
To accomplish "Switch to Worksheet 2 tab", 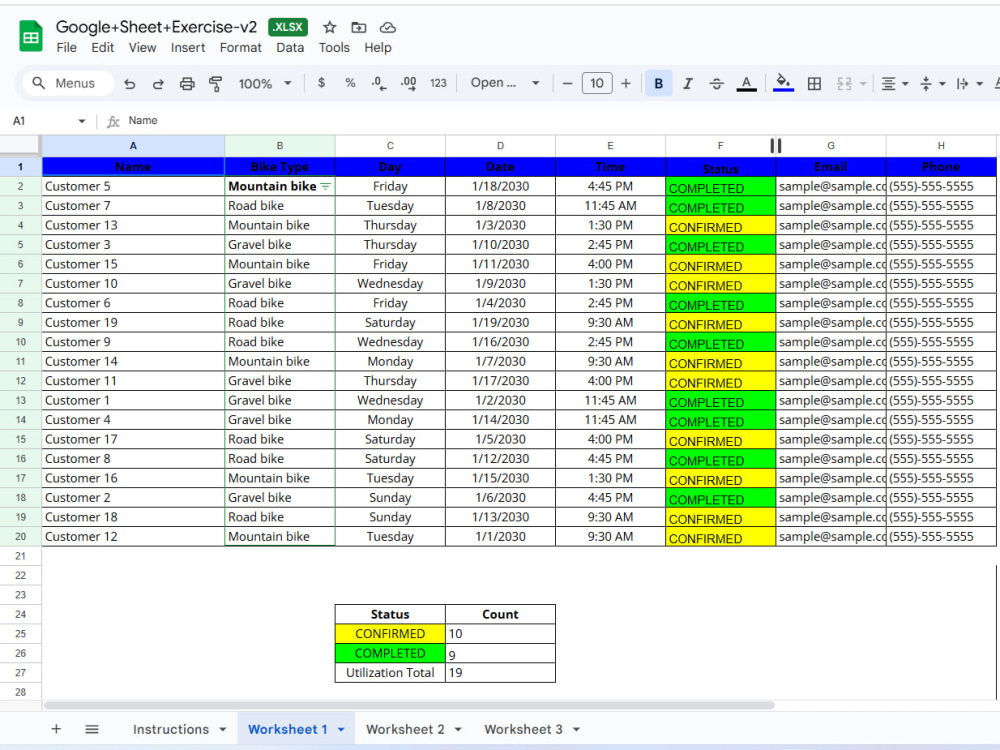I will point(405,729).
